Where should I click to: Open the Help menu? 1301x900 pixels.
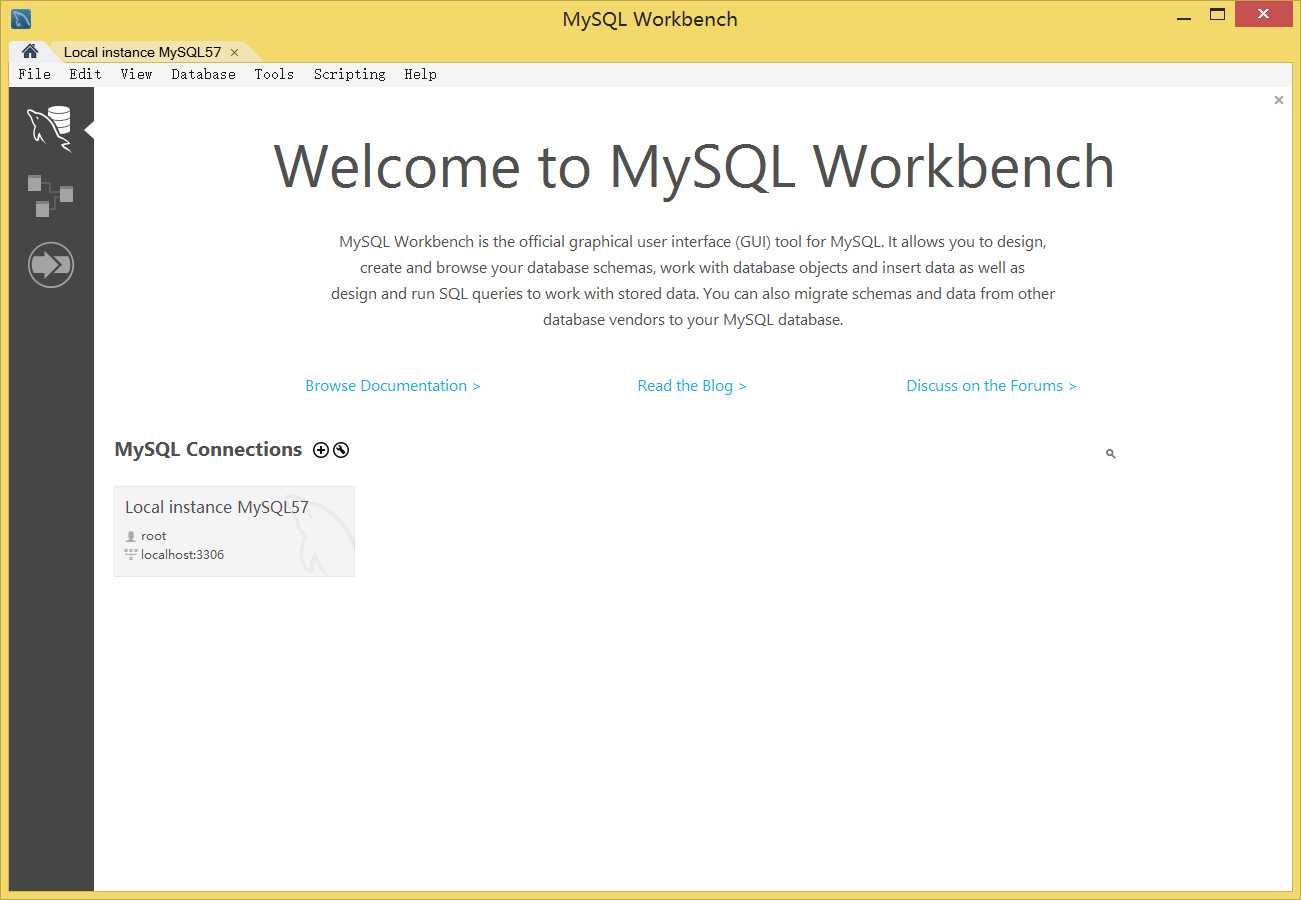pos(420,74)
